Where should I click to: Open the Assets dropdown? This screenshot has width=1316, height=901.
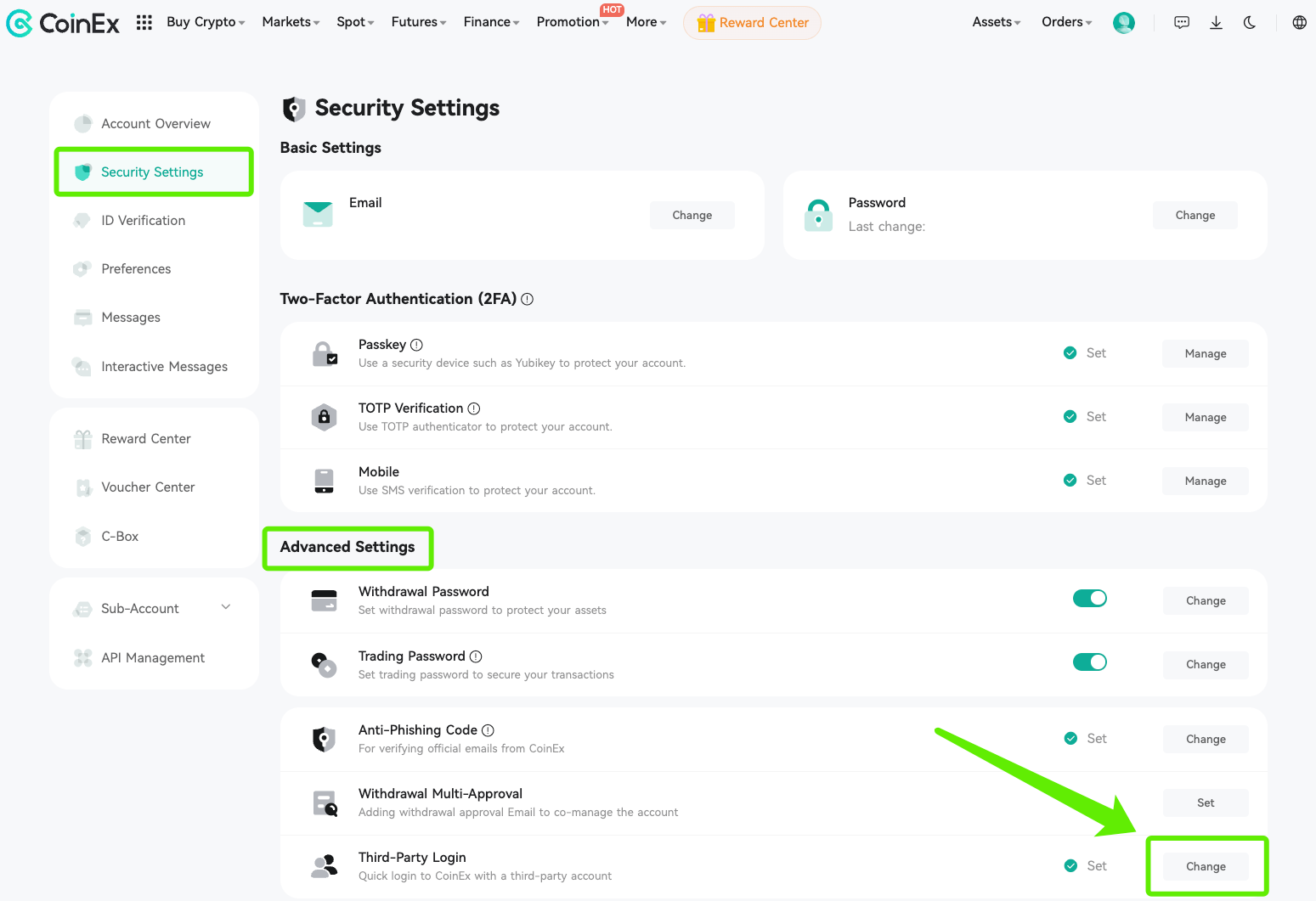click(995, 22)
